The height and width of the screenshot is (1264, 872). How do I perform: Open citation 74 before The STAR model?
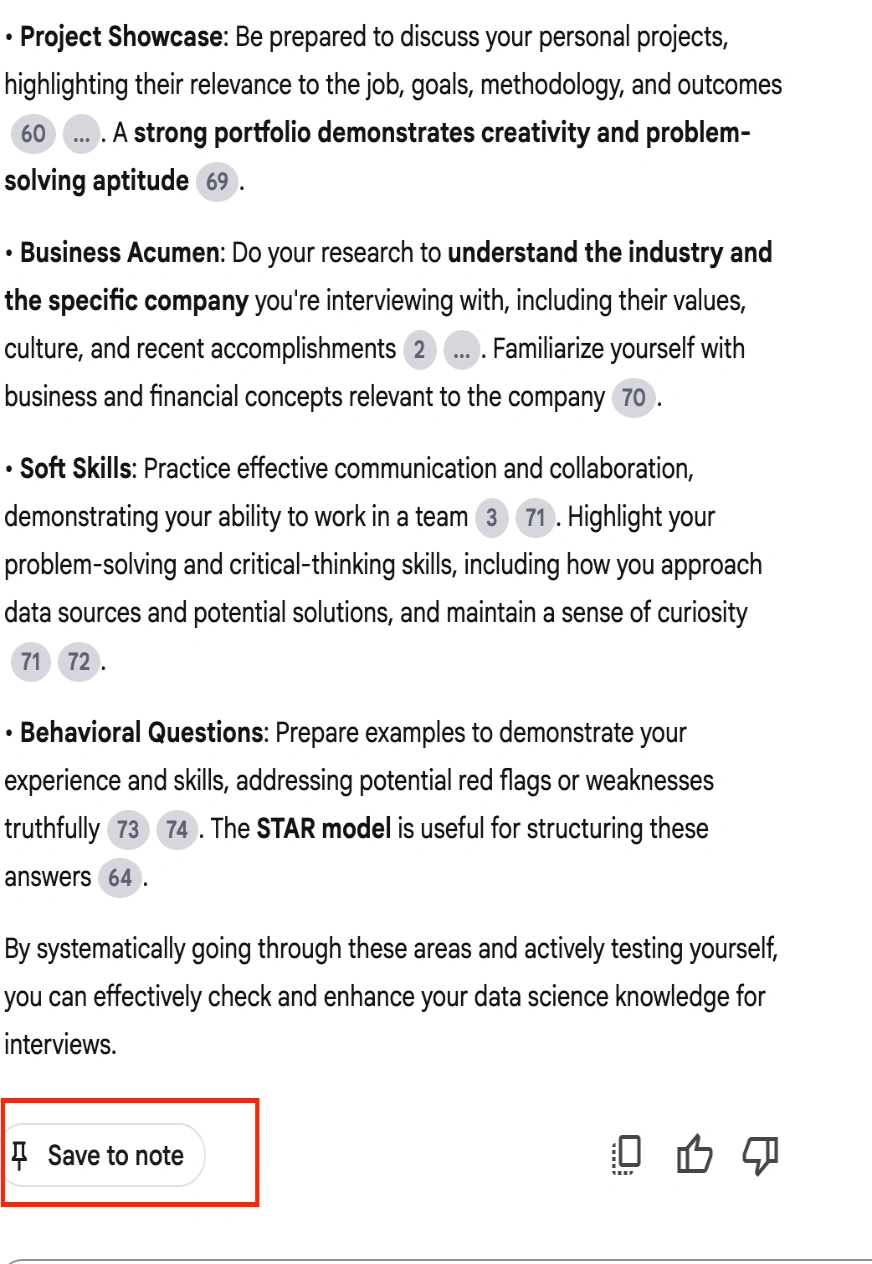177,829
